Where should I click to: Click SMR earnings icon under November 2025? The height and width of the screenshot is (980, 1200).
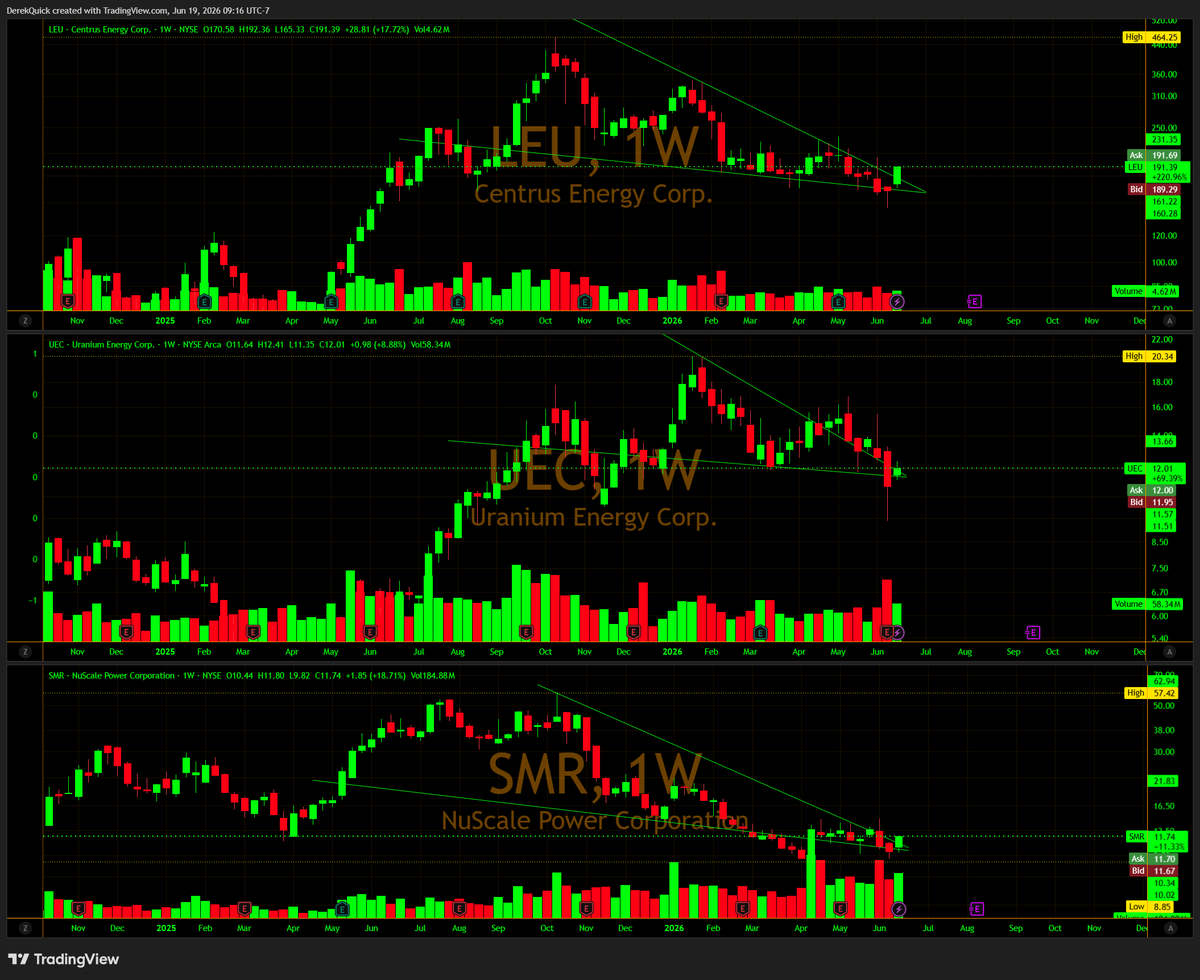coord(586,908)
